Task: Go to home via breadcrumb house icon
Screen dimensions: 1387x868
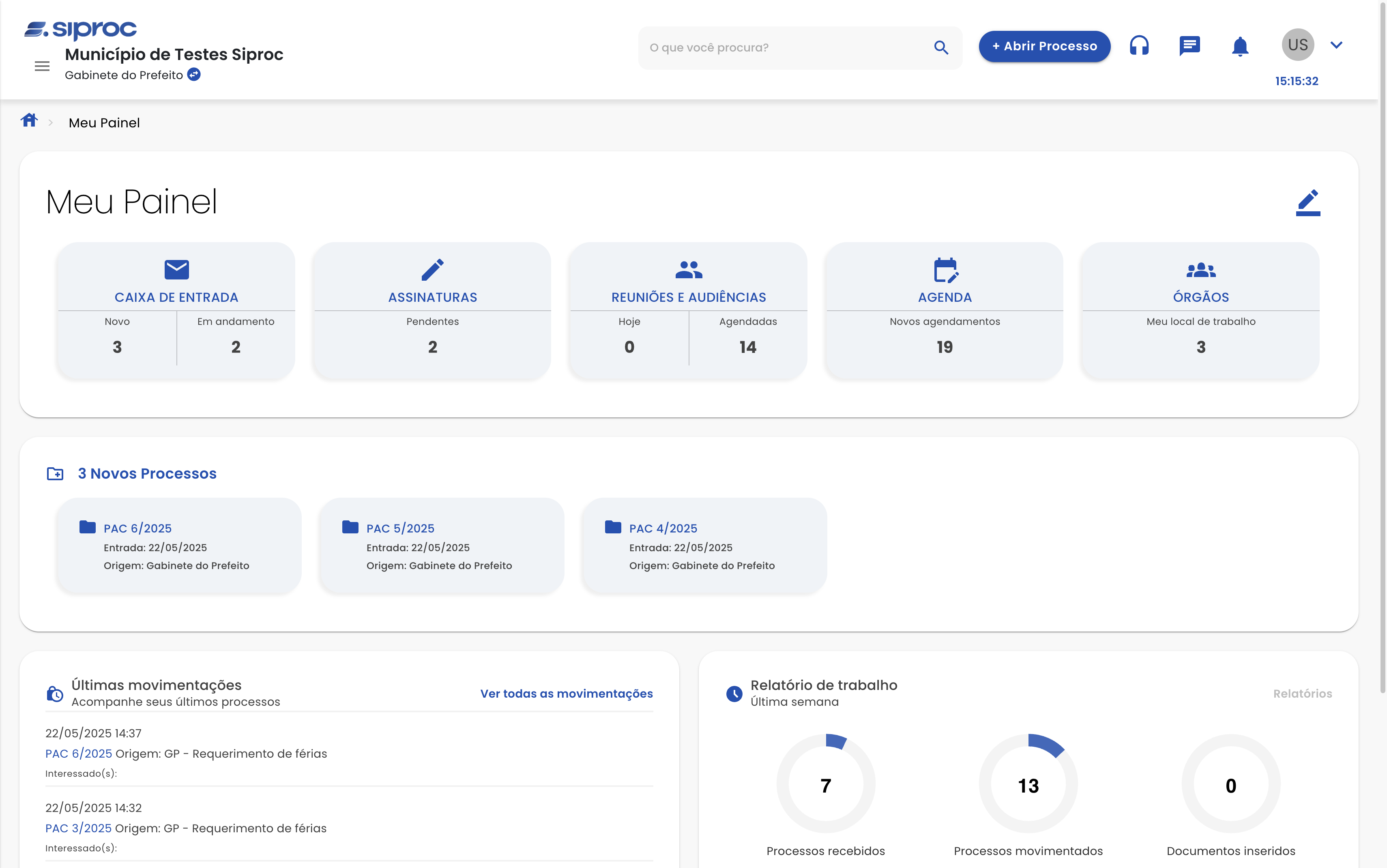Action: (x=29, y=120)
